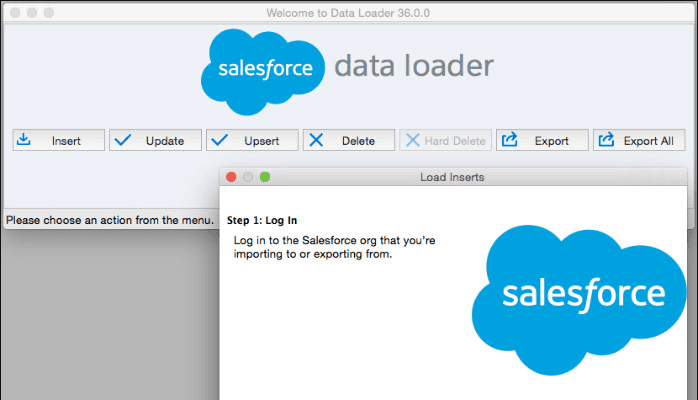698x400 pixels.
Task: Click 'Please choose an action from the menu.' status
Action: click(x=110, y=220)
